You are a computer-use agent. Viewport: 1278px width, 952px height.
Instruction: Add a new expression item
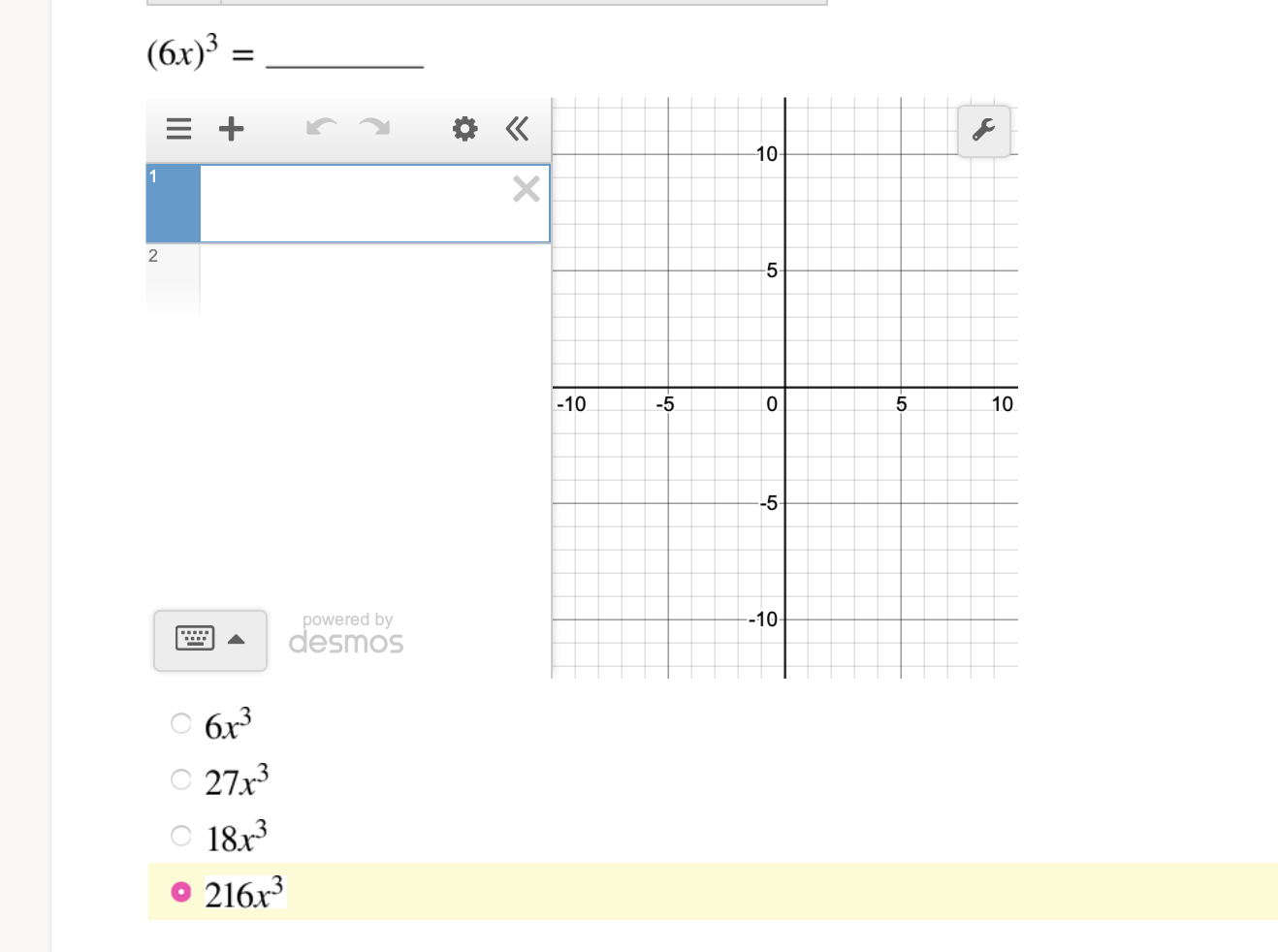tap(231, 129)
